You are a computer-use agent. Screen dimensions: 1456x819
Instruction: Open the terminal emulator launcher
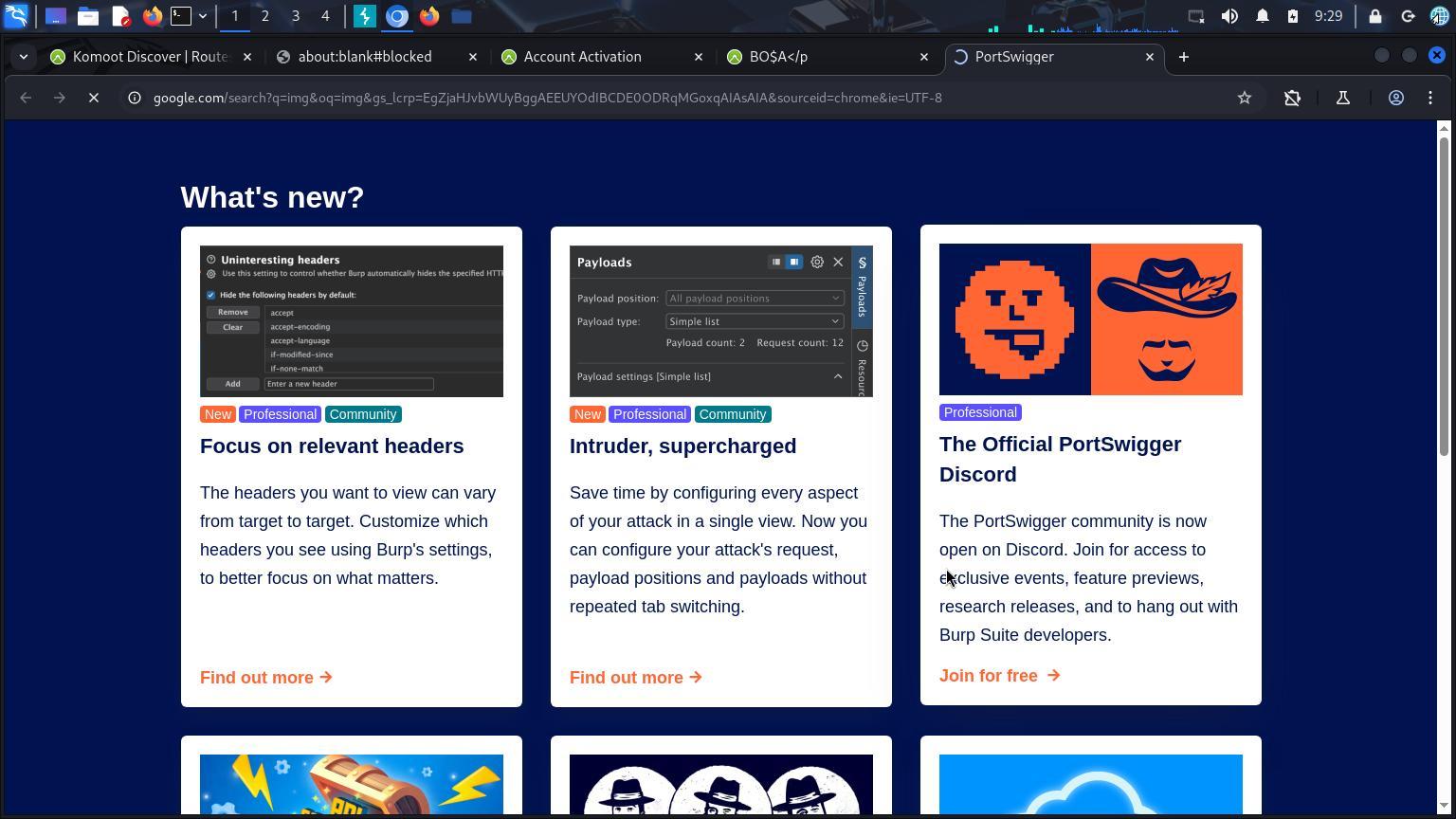[181, 16]
